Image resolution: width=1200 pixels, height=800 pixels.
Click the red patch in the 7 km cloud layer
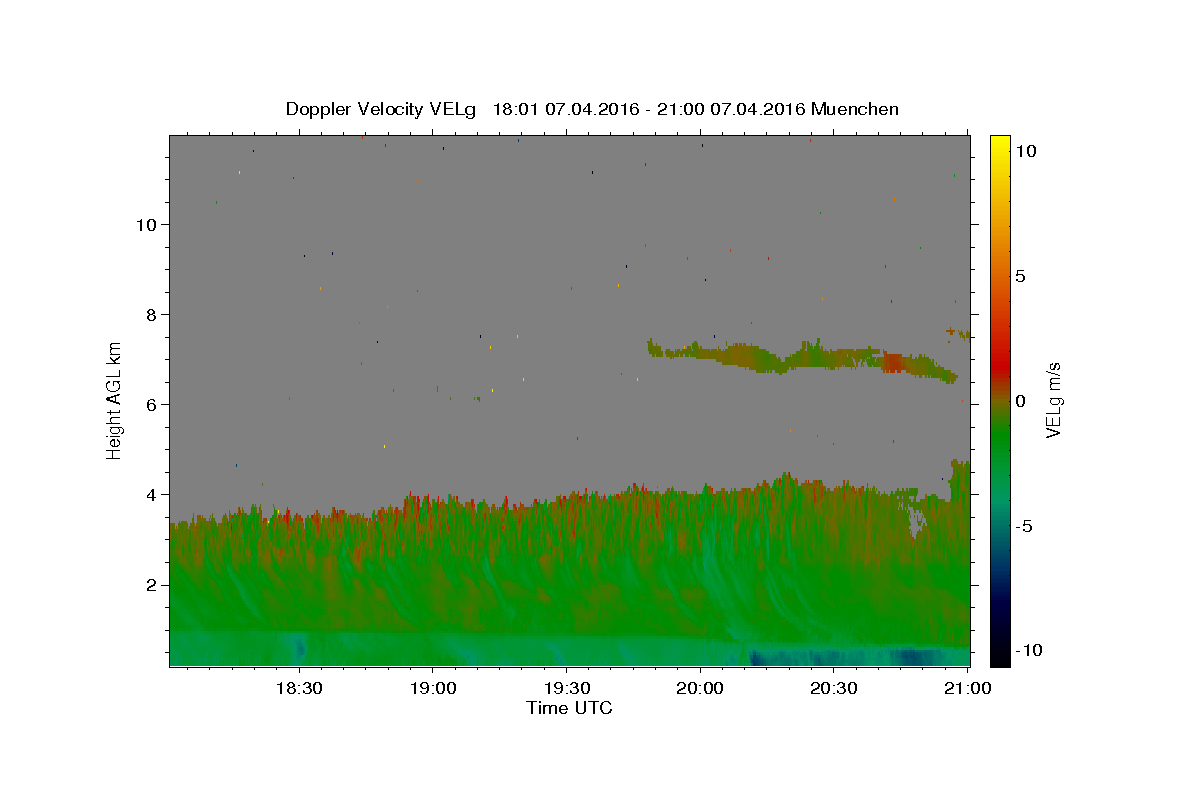coord(893,362)
